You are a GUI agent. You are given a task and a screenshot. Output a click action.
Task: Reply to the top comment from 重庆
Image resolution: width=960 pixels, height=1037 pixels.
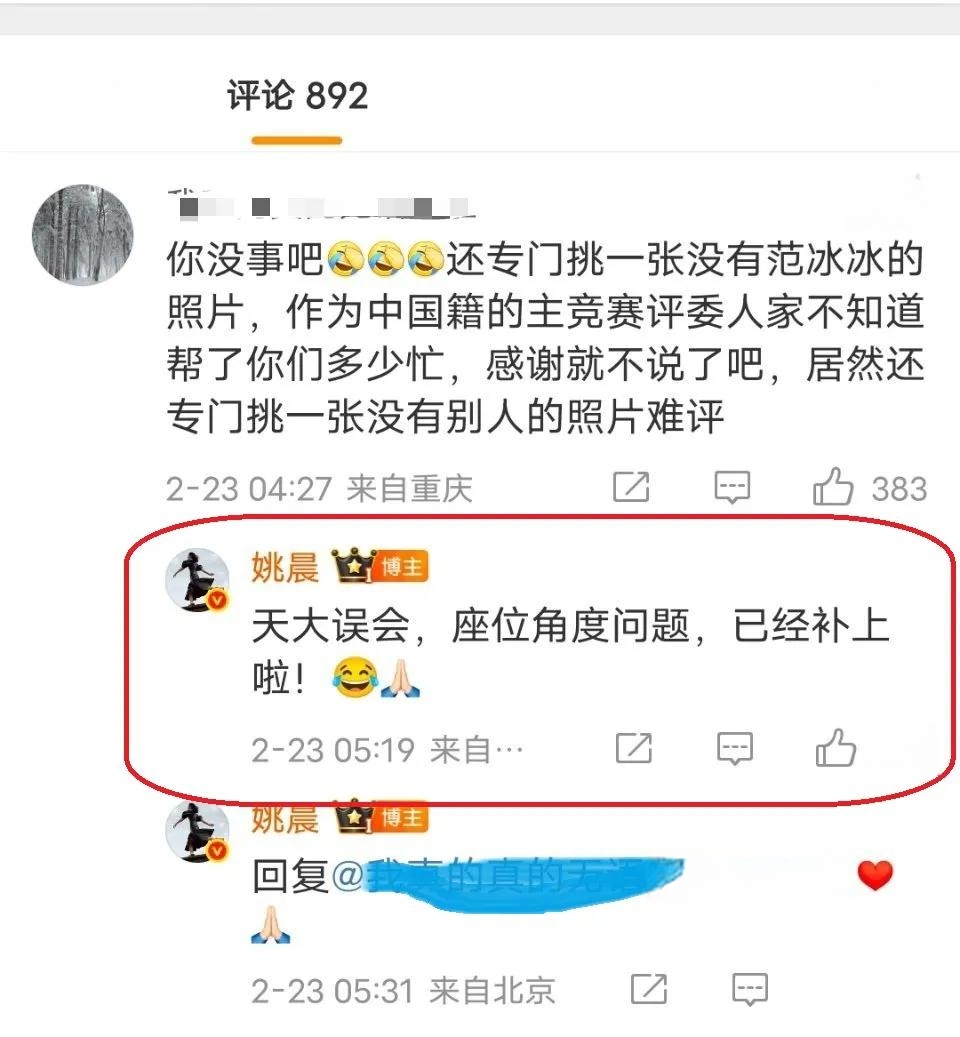point(732,487)
